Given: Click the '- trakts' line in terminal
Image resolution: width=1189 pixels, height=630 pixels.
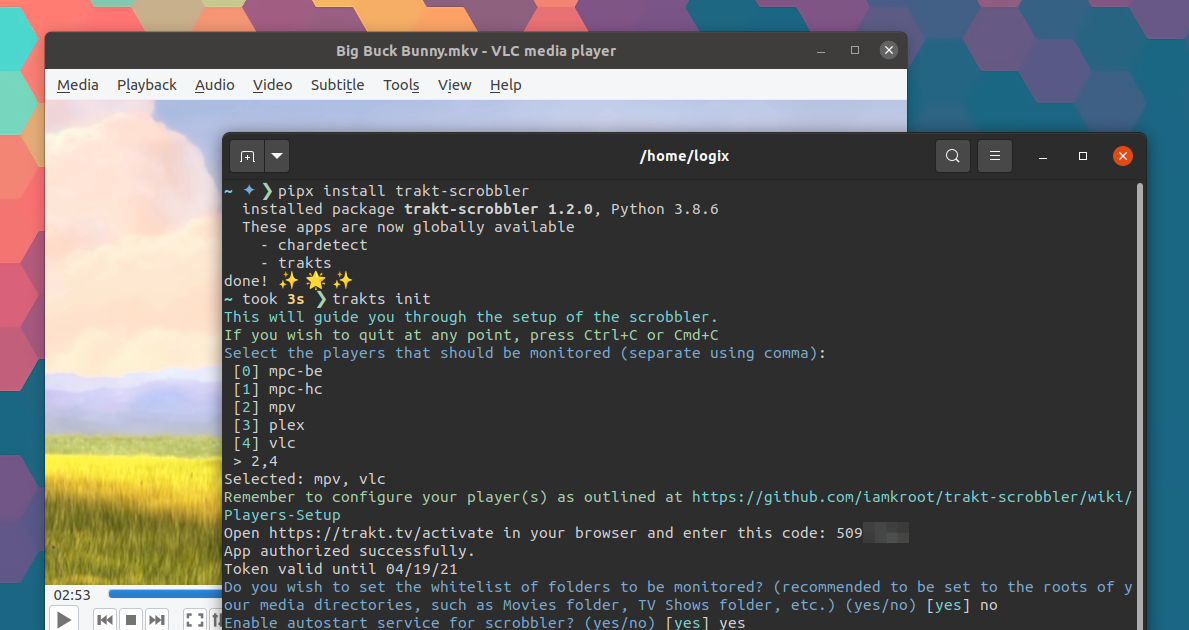Looking at the screenshot, I should coord(296,263).
